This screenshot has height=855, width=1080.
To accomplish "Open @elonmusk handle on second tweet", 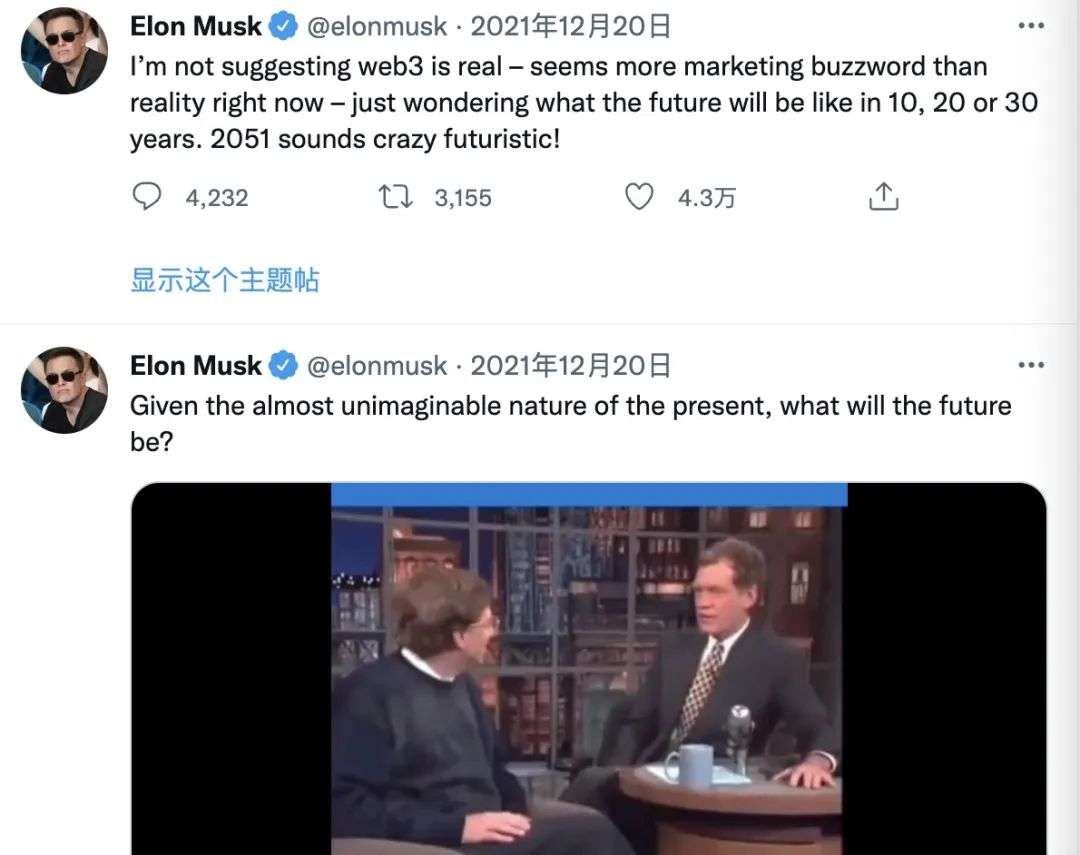I will 376,365.
